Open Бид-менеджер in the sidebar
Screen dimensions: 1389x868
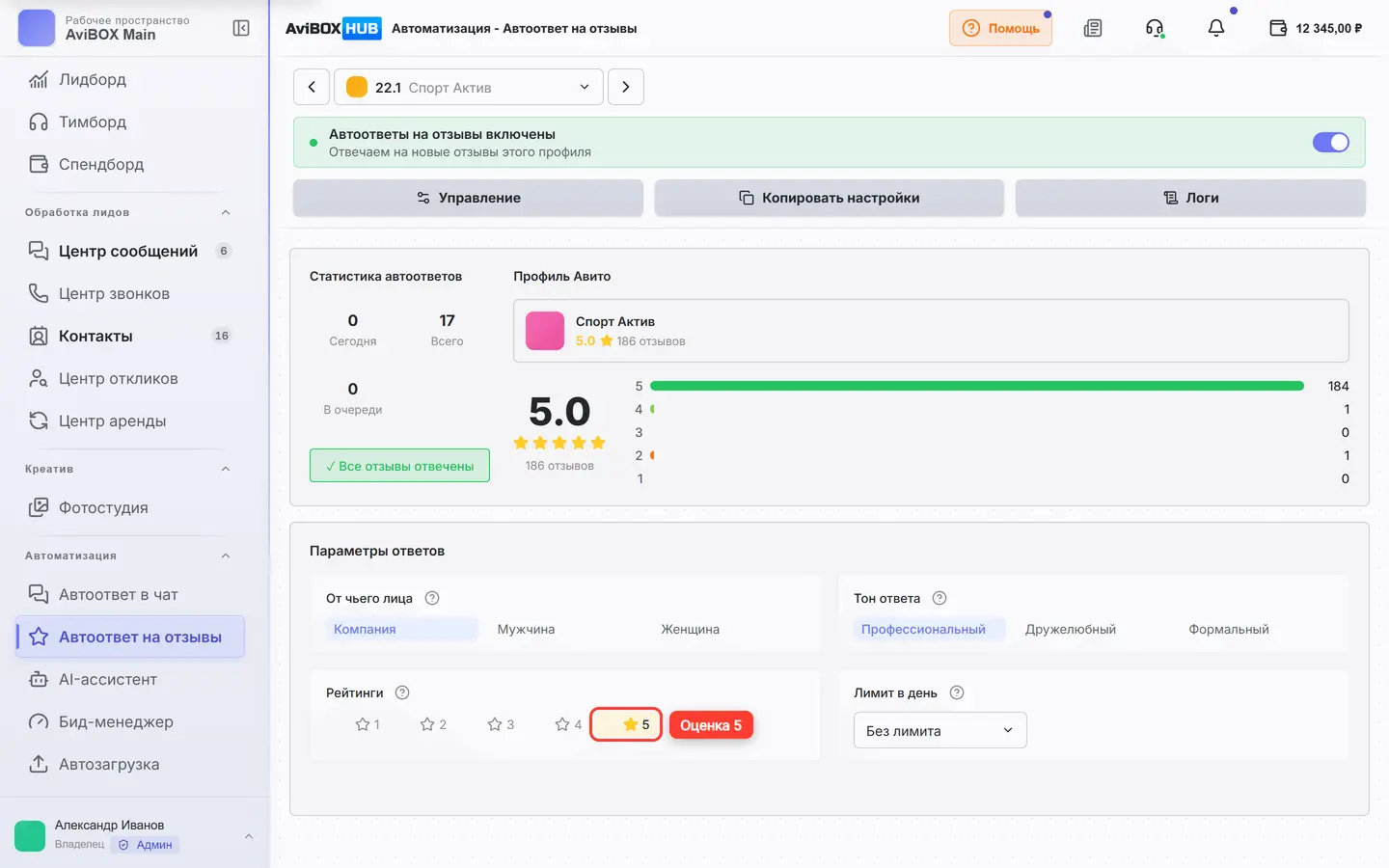pyautogui.click(x=130, y=721)
